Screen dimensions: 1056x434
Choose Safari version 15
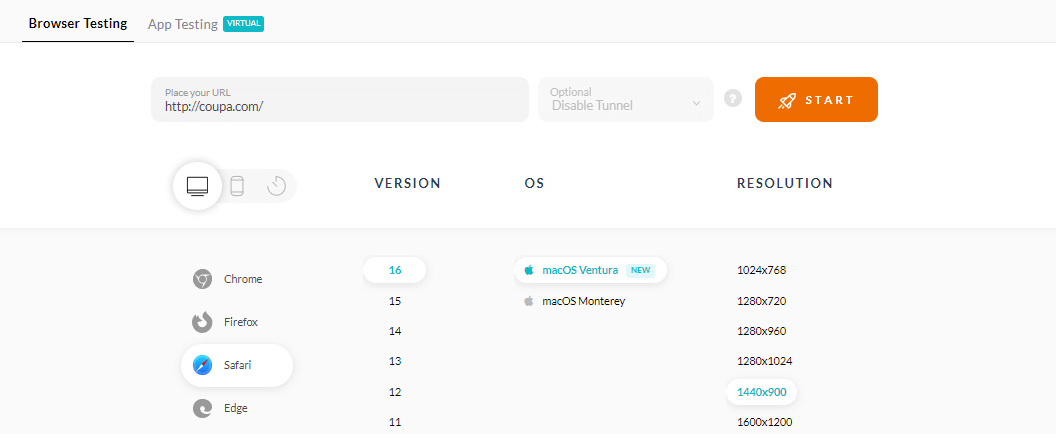pos(395,301)
